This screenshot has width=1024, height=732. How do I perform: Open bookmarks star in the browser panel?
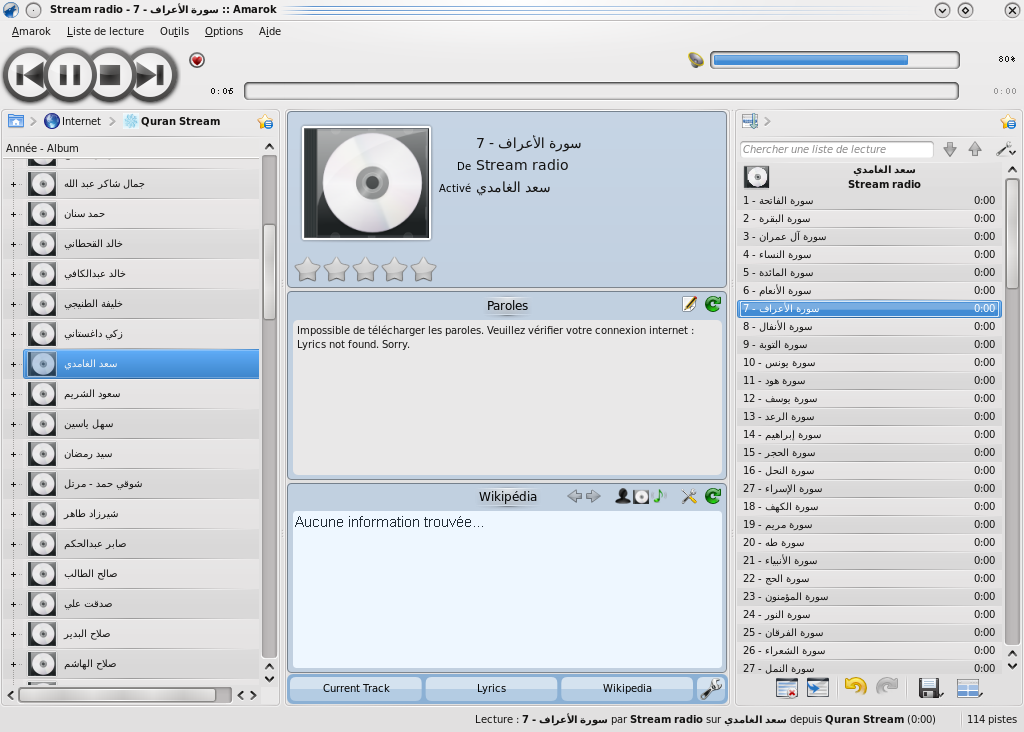click(265, 121)
